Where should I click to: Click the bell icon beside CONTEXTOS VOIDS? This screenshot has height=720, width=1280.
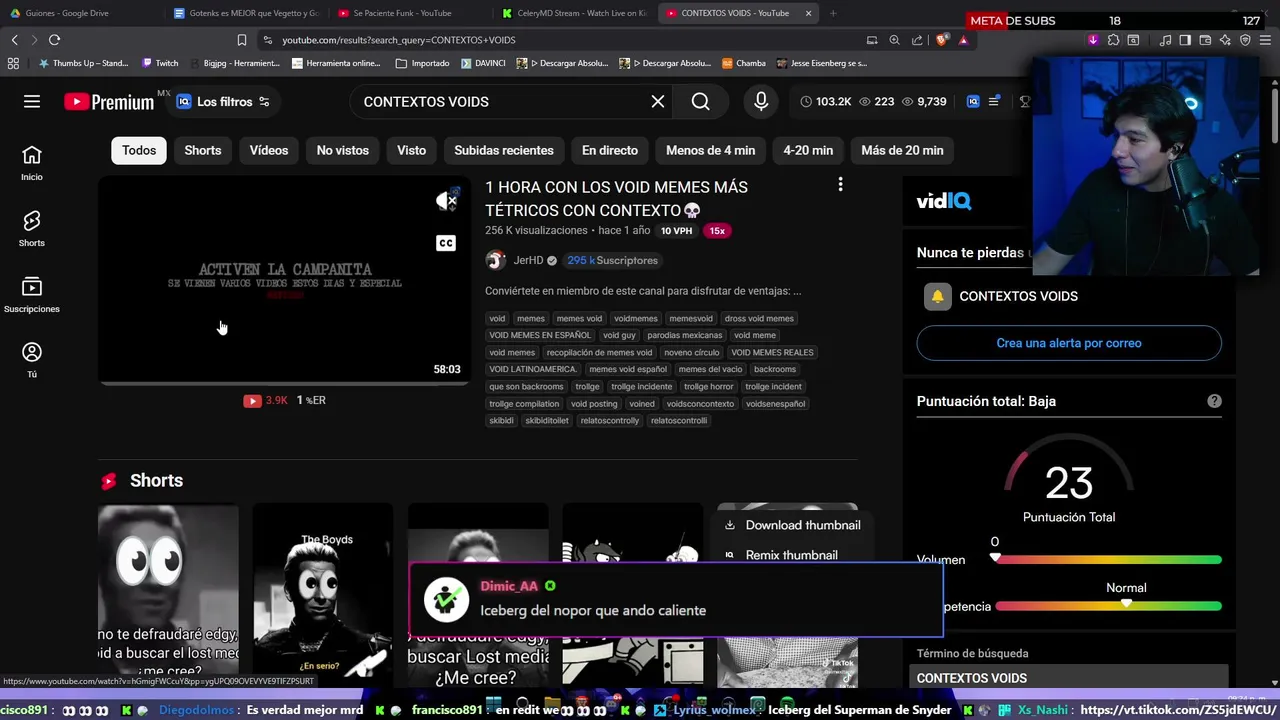point(938,296)
